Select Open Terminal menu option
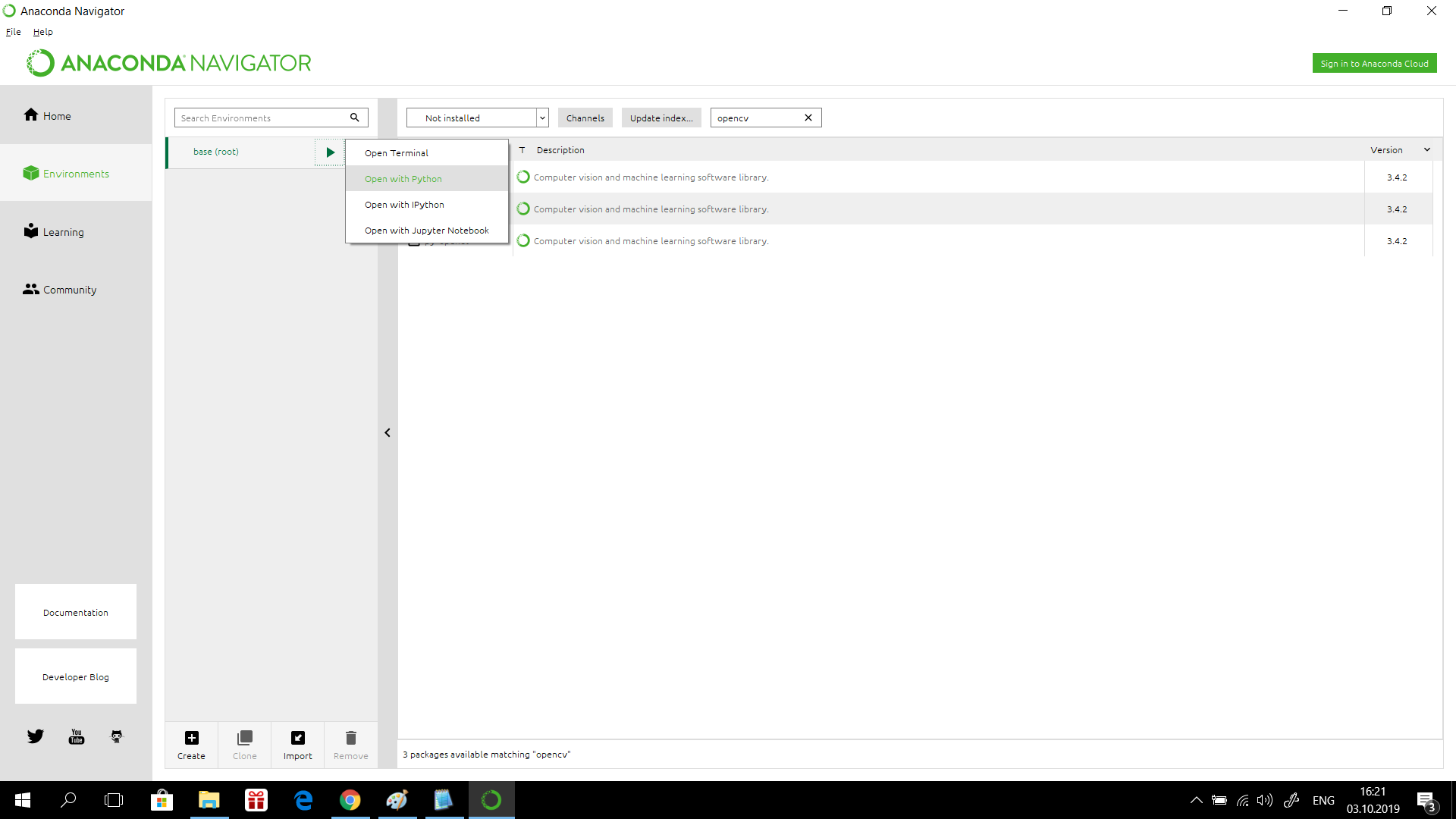This screenshot has width=1456, height=819. tap(397, 152)
